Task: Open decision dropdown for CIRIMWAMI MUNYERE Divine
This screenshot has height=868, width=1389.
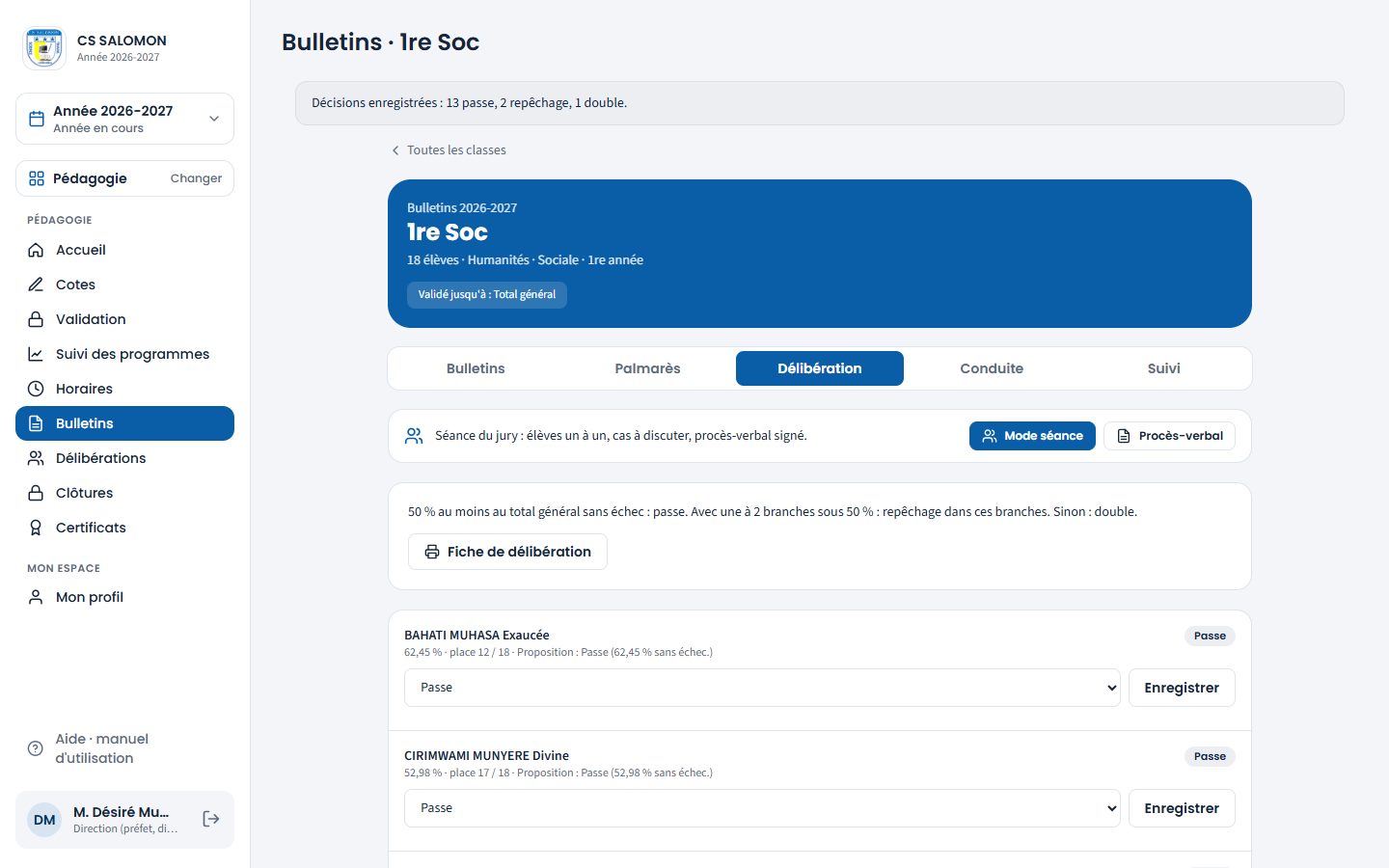Action: [762, 808]
